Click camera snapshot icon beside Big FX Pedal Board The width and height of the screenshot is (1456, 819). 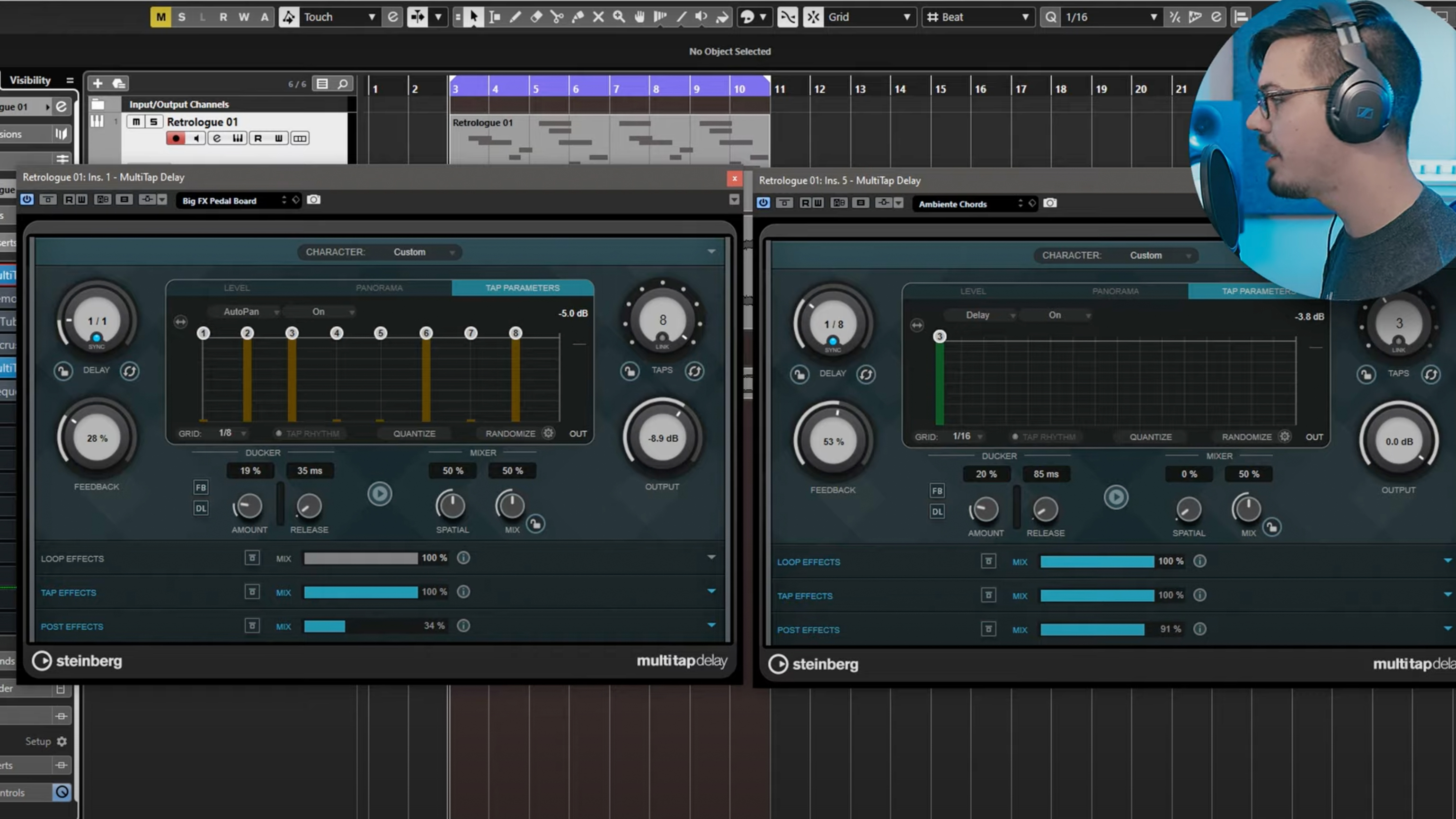pyautogui.click(x=314, y=200)
